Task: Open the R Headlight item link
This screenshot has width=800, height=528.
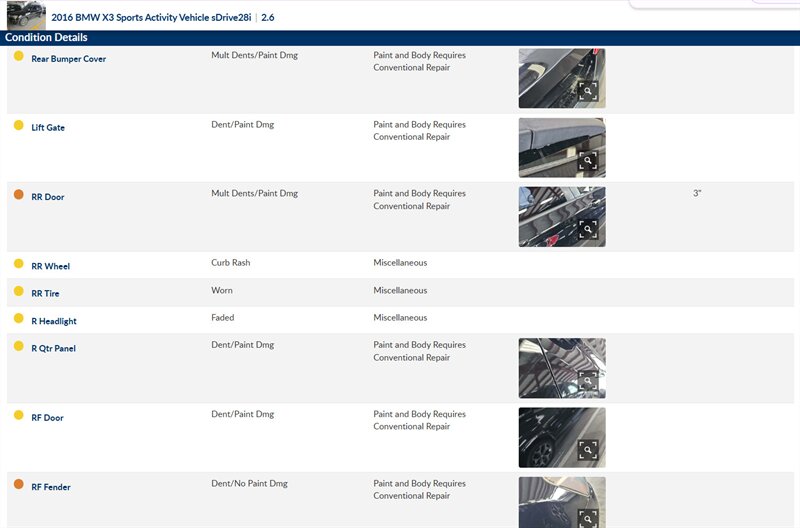Action: (54, 321)
